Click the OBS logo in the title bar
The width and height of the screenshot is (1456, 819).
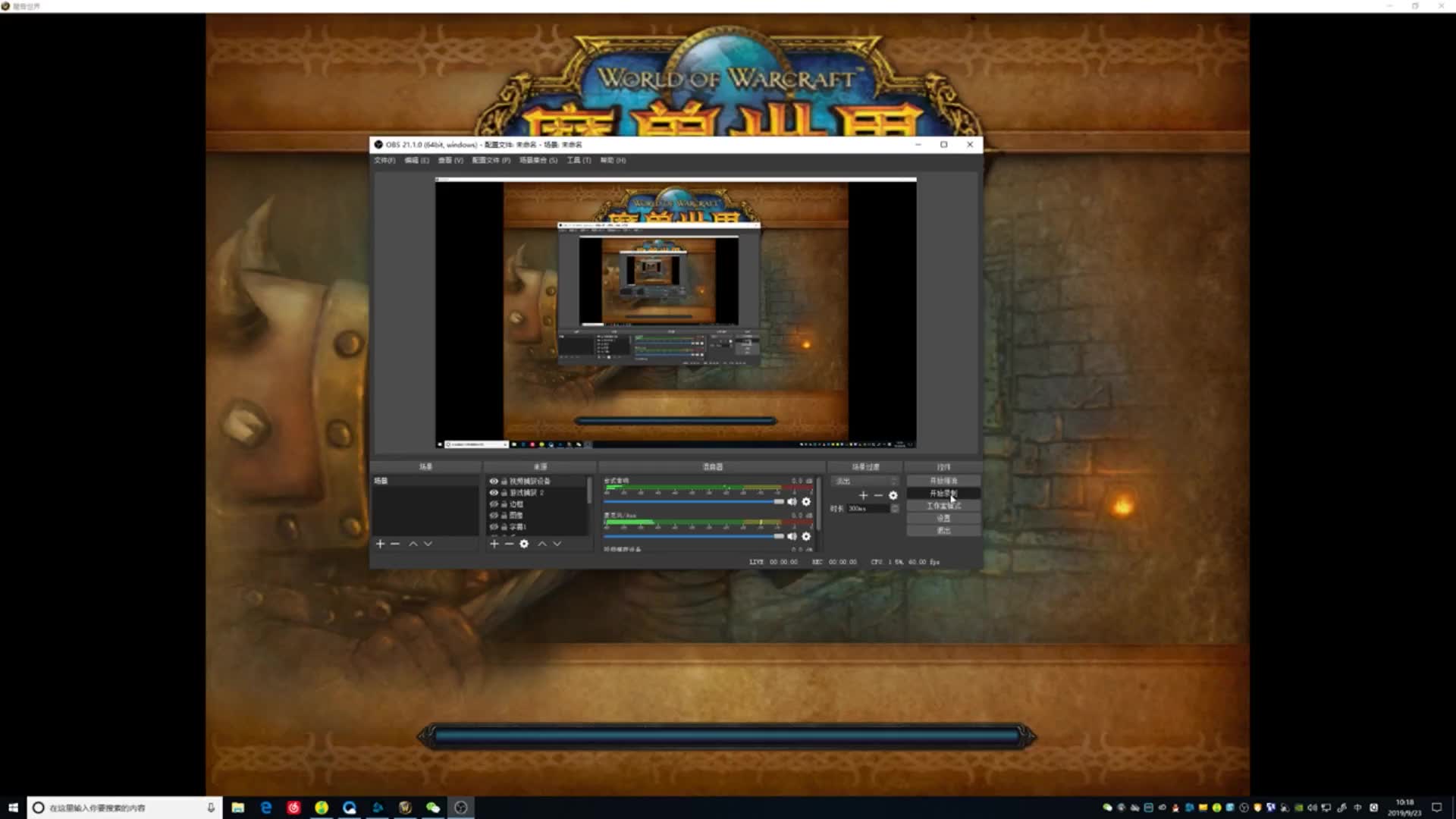[x=378, y=144]
